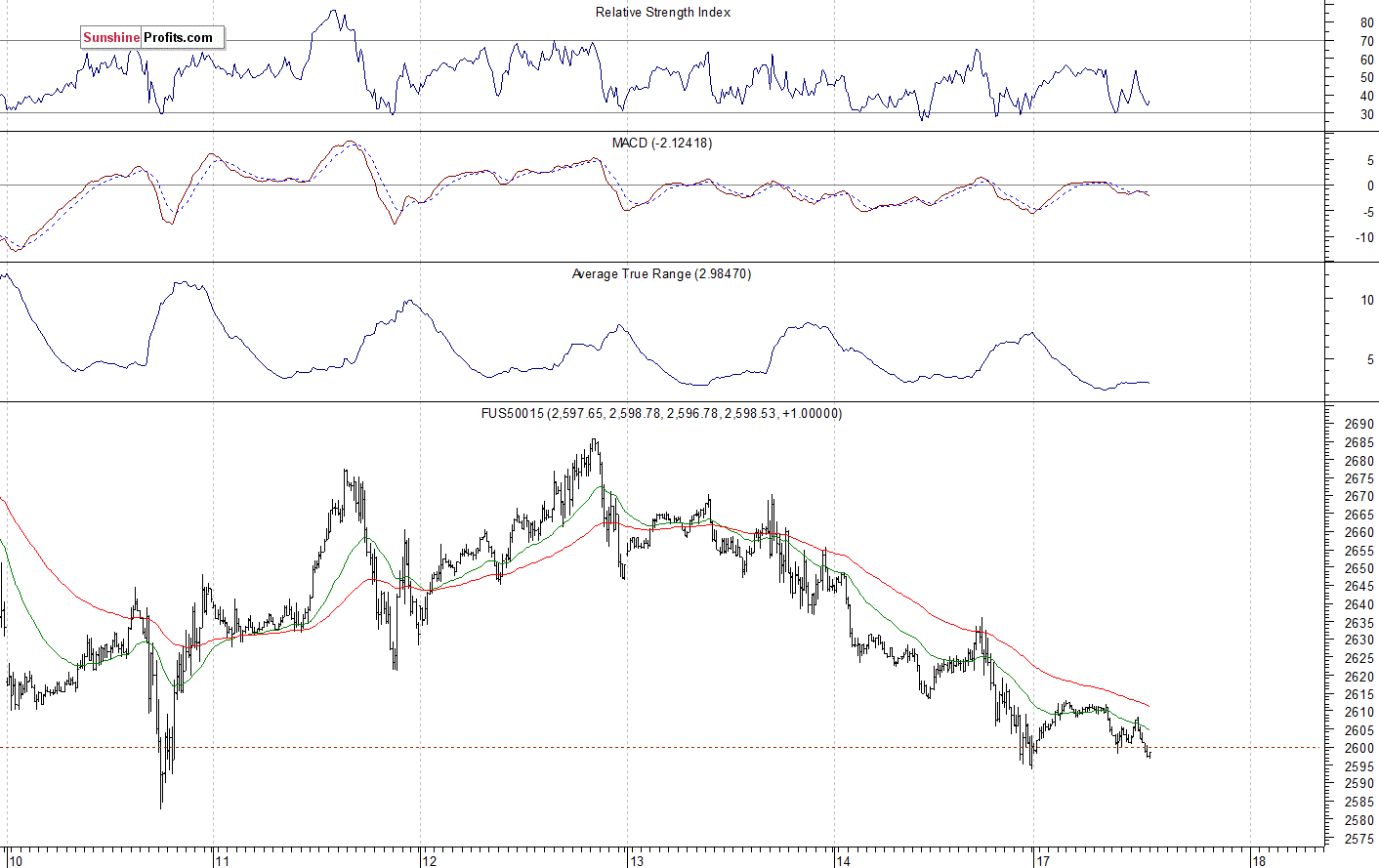Click RSI axis value 40
The height and width of the screenshot is (868, 1379).
pyautogui.click(x=1366, y=97)
